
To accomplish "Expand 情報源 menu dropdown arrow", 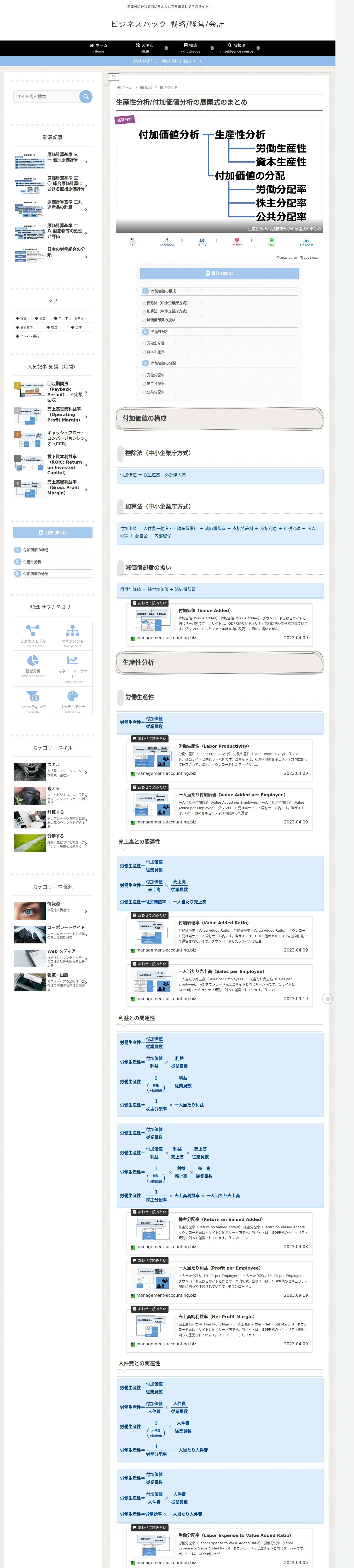I will pyautogui.click(x=258, y=48).
